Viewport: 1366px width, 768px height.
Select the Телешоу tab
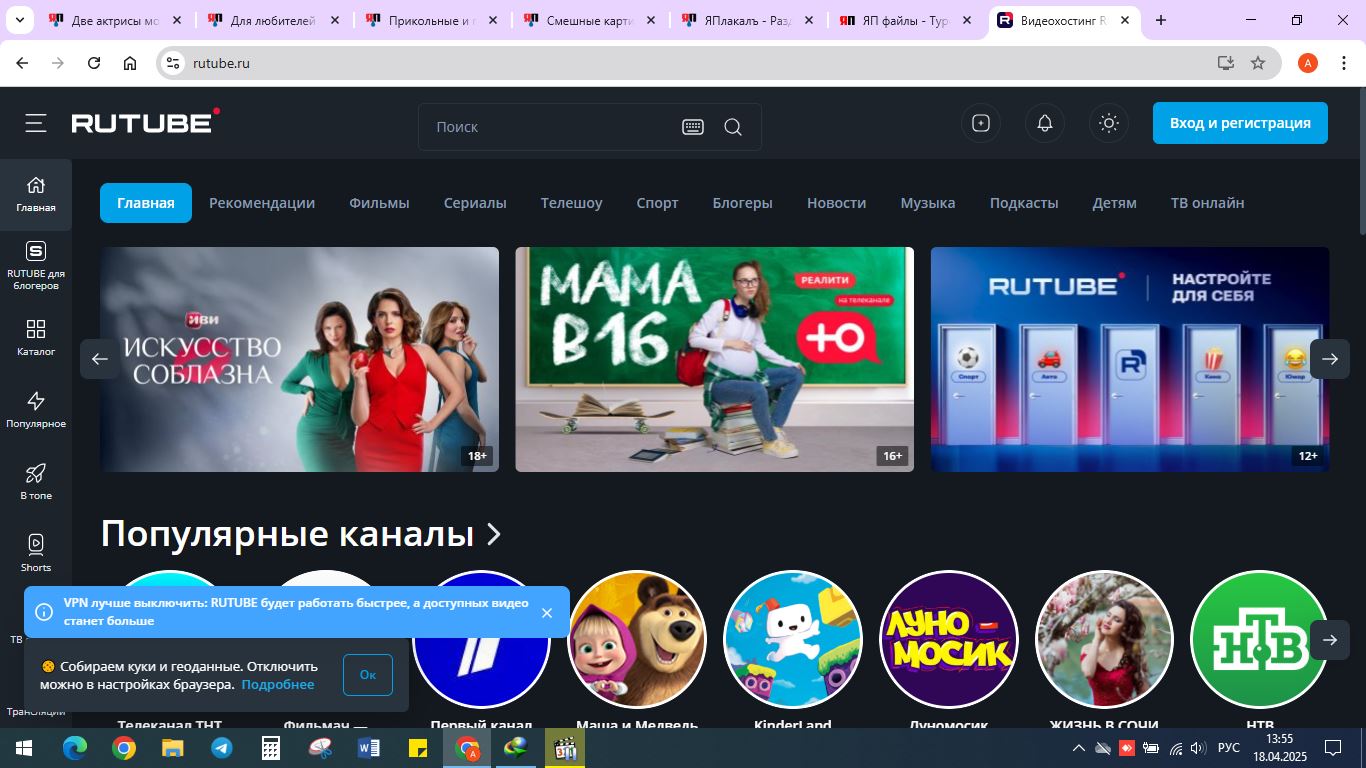click(571, 203)
